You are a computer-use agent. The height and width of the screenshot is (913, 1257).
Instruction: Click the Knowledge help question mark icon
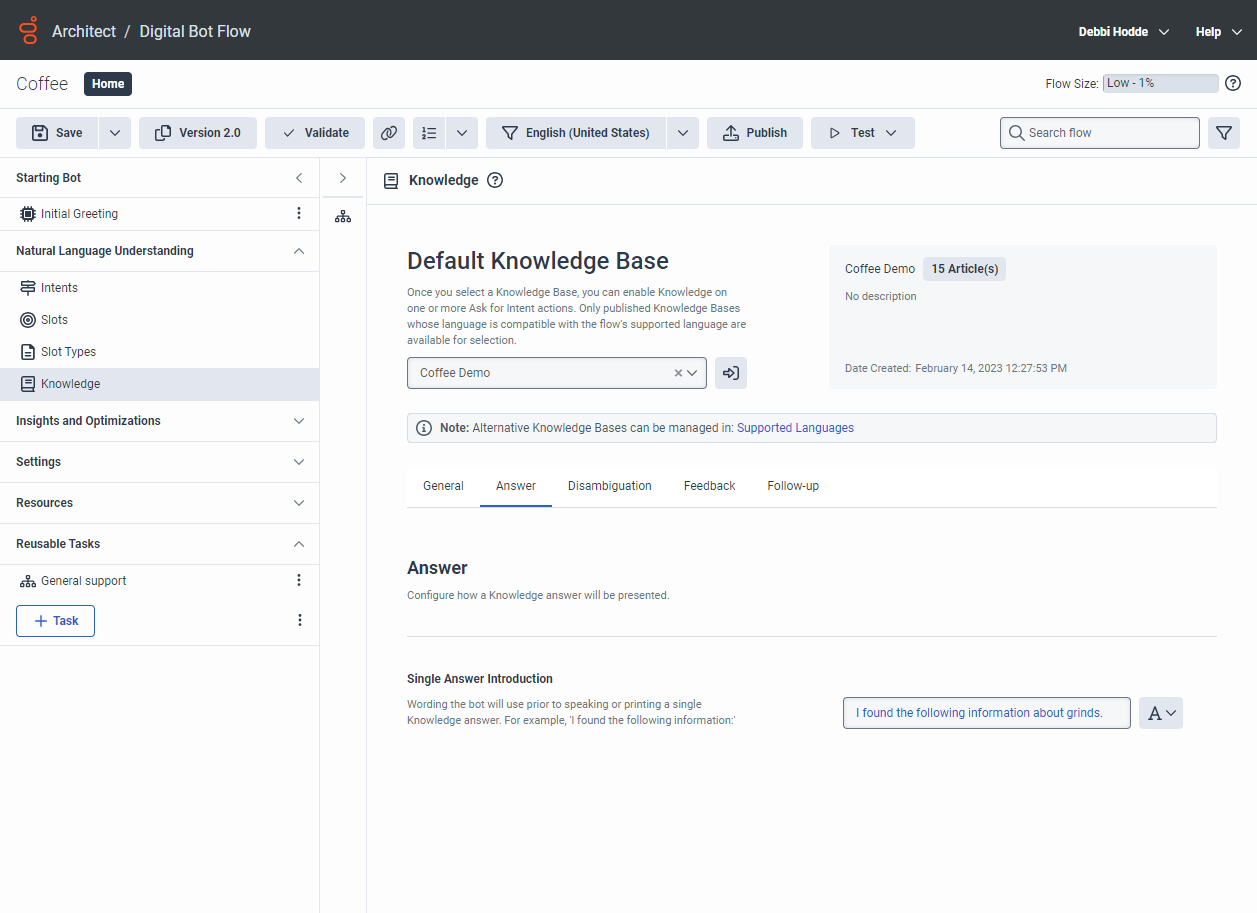point(494,181)
